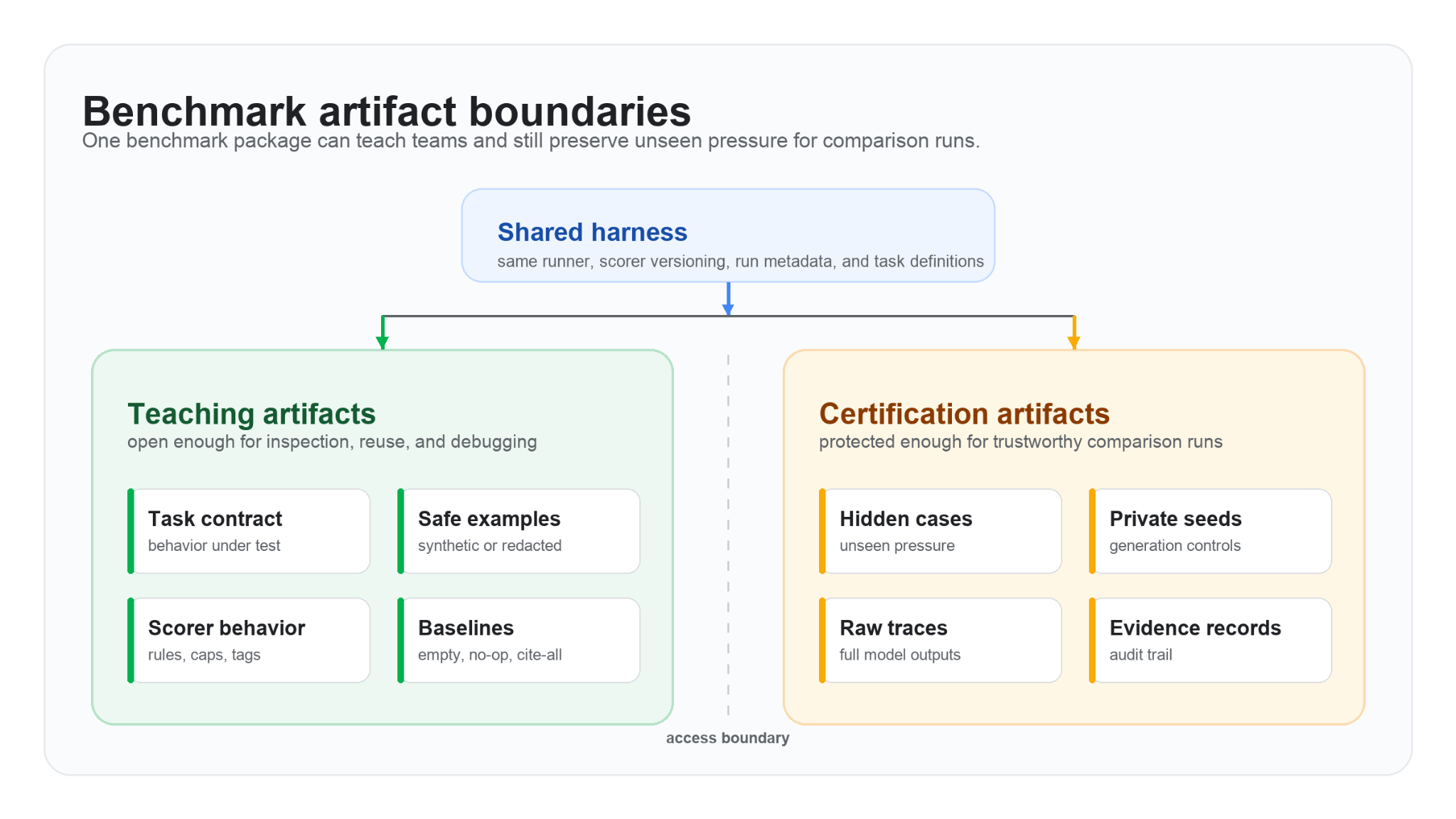Open the Scorer behavior card
This screenshot has height=819, width=1456.
(249, 641)
